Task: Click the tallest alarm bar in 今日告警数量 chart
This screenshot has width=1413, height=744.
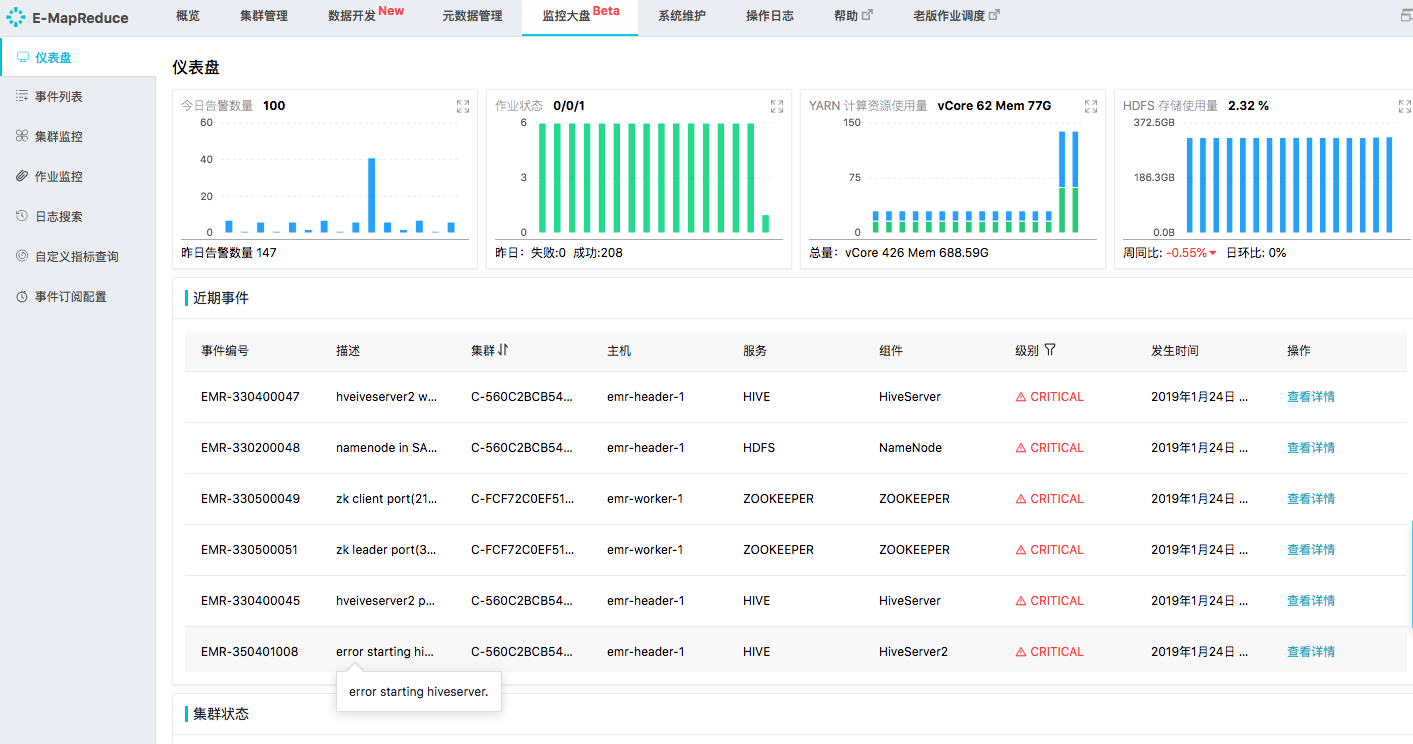Action: point(371,195)
